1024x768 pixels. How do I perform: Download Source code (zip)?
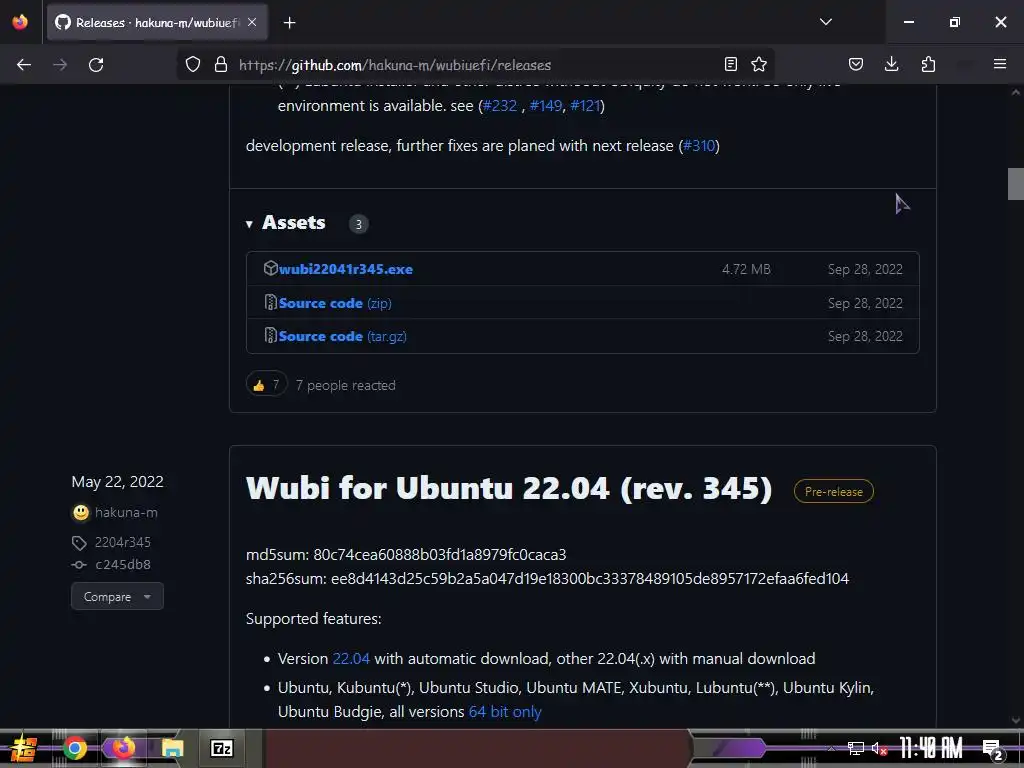335,303
